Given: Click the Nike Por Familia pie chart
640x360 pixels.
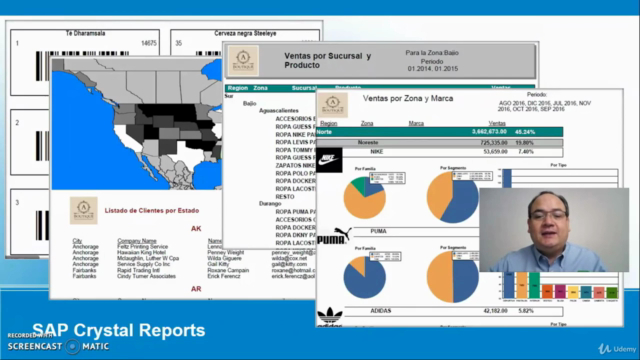Looking at the screenshot, I should pos(364,198).
